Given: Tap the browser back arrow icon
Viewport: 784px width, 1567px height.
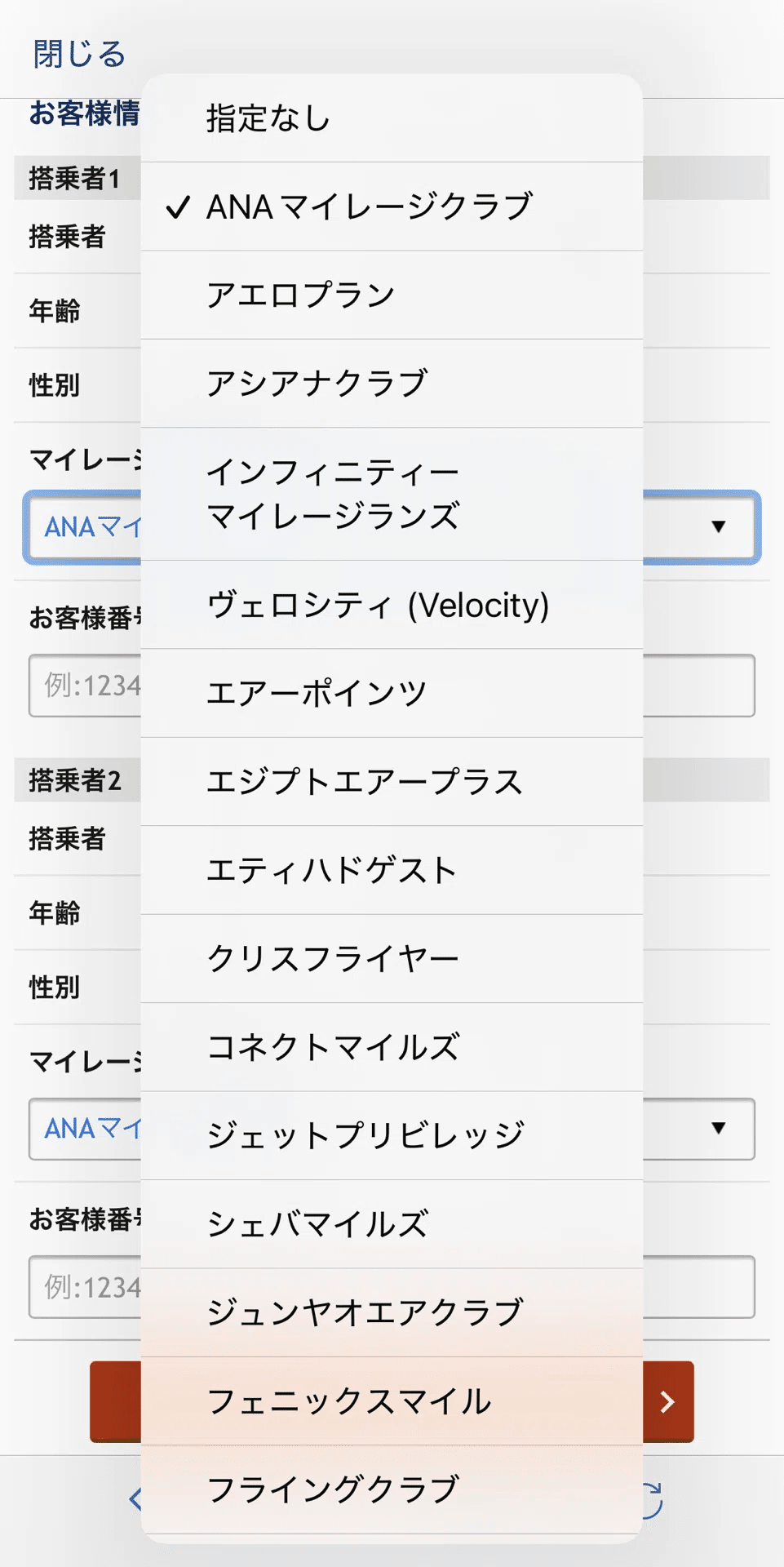Looking at the screenshot, I should (135, 1499).
